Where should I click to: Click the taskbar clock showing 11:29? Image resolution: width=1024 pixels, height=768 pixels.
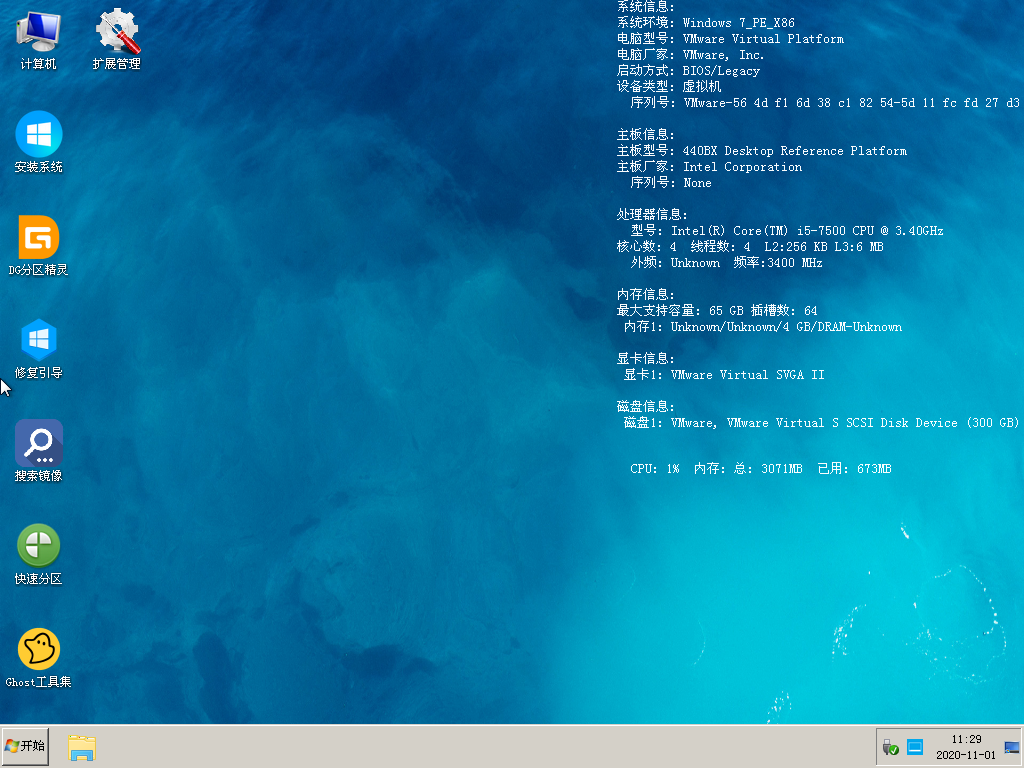click(x=966, y=739)
